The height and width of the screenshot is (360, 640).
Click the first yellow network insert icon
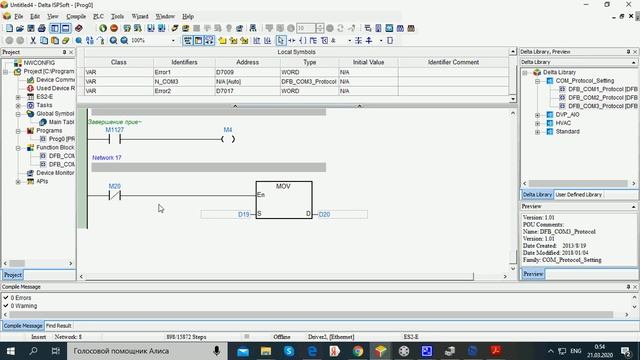click(222, 40)
